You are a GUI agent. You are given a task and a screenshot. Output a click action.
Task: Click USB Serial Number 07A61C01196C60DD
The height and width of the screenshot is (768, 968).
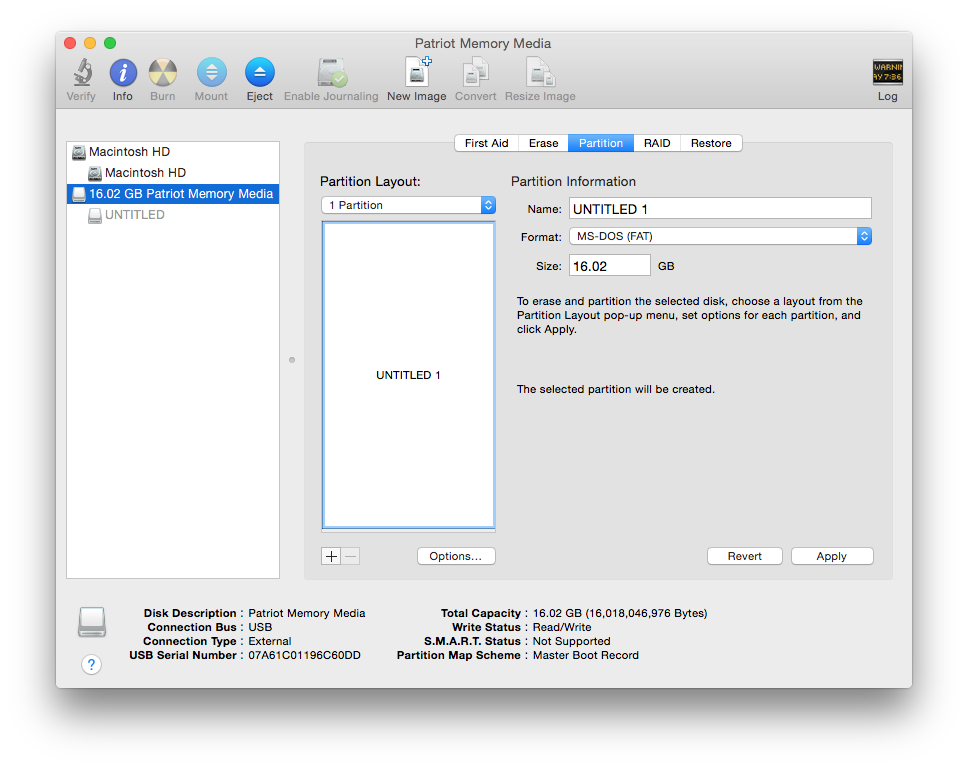click(304, 655)
